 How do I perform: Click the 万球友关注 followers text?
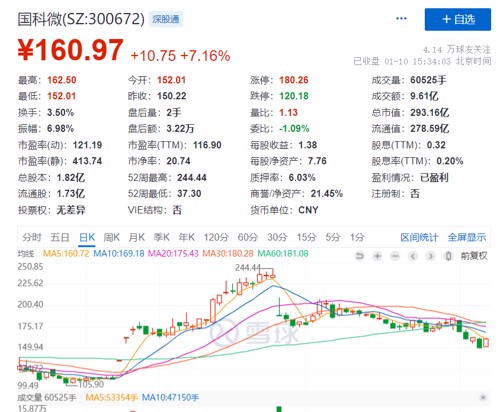click(x=457, y=50)
